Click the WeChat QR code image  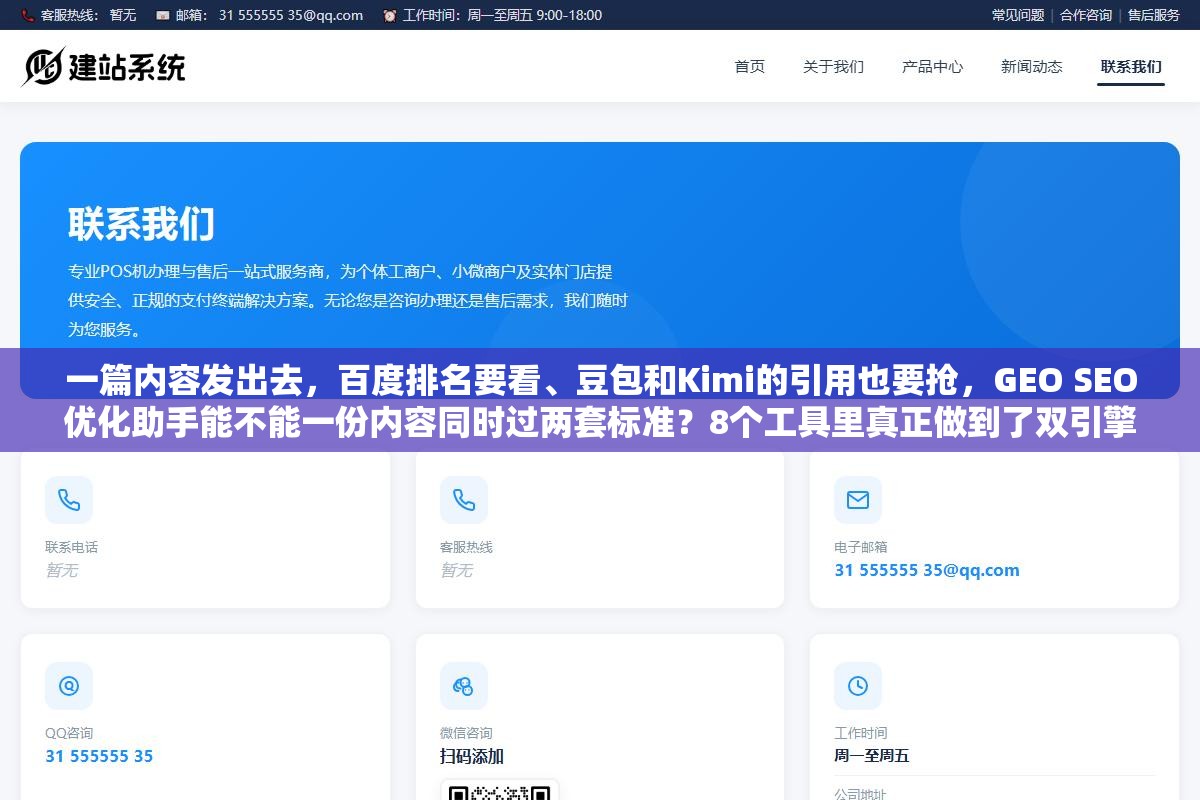click(x=500, y=790)
